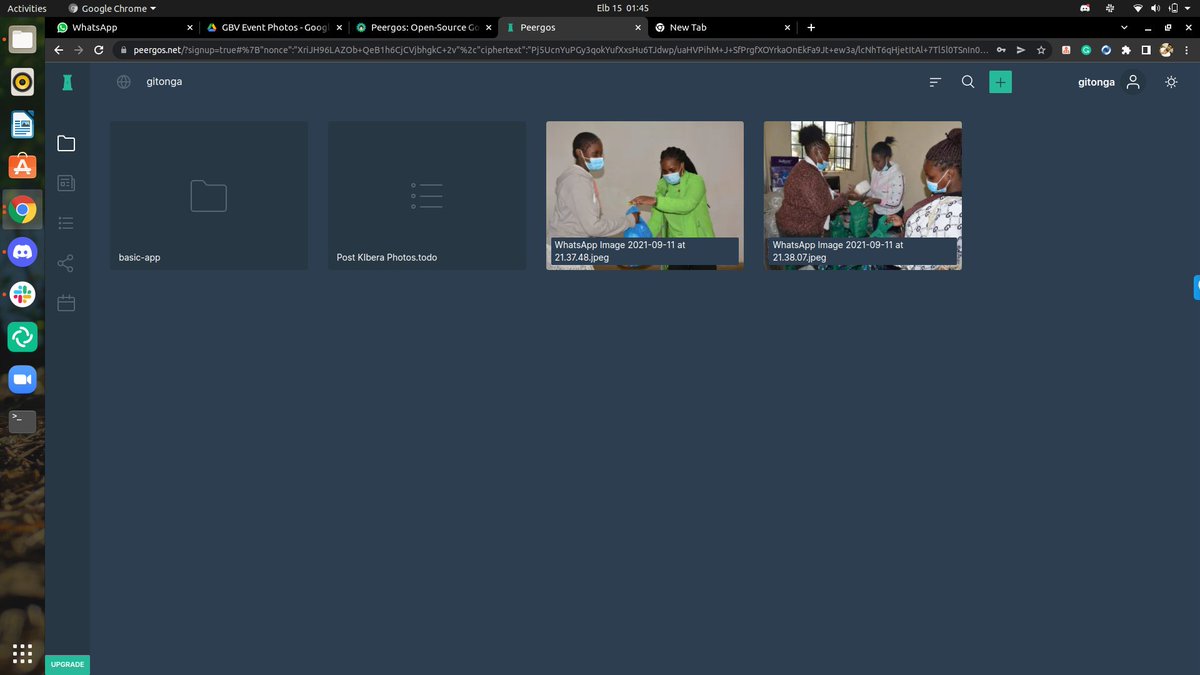This screenshot has height=675, width=1200.
Task: Open Slack from the dock
Action: tap(23, 294)
